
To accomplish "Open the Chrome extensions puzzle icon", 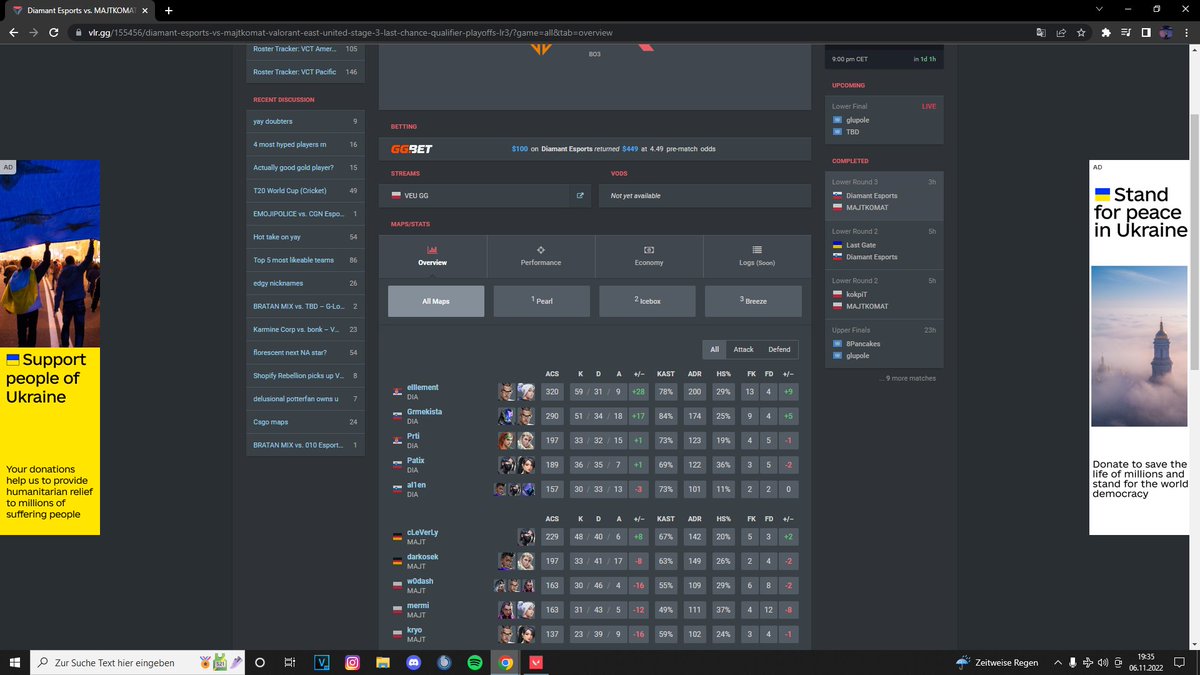I will click(1106, 32).
